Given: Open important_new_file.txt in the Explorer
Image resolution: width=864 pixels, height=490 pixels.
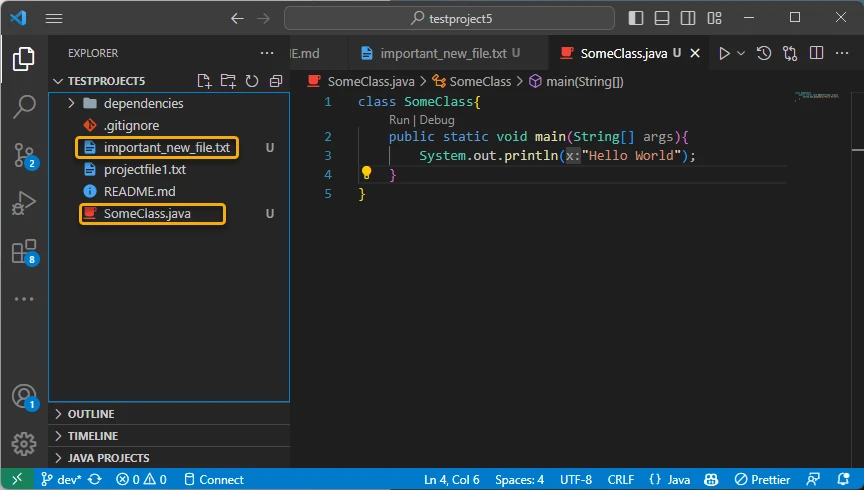Looking at the screenshot, I should pos(169,147).
